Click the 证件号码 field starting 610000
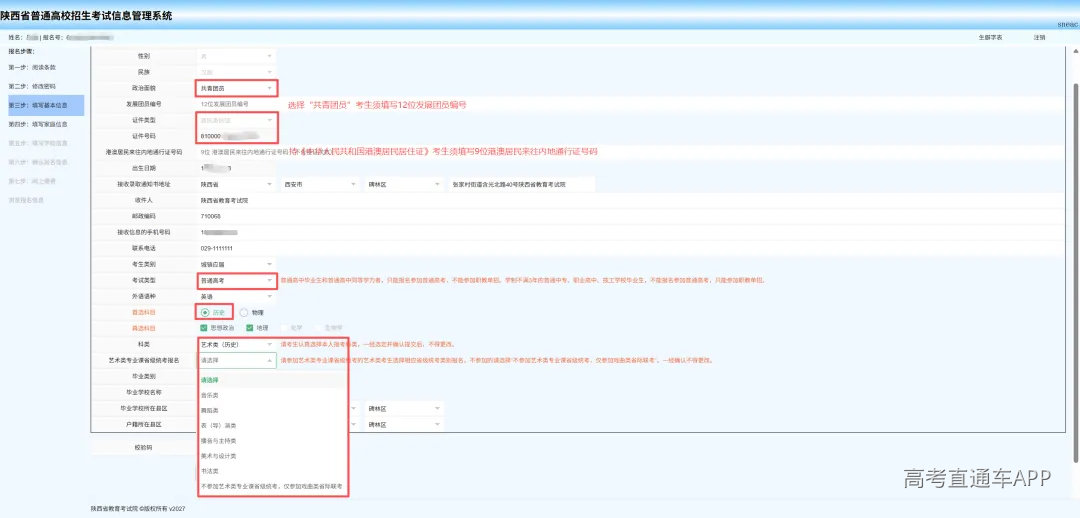Viewport: 1080px width, 518px height. 236,136
